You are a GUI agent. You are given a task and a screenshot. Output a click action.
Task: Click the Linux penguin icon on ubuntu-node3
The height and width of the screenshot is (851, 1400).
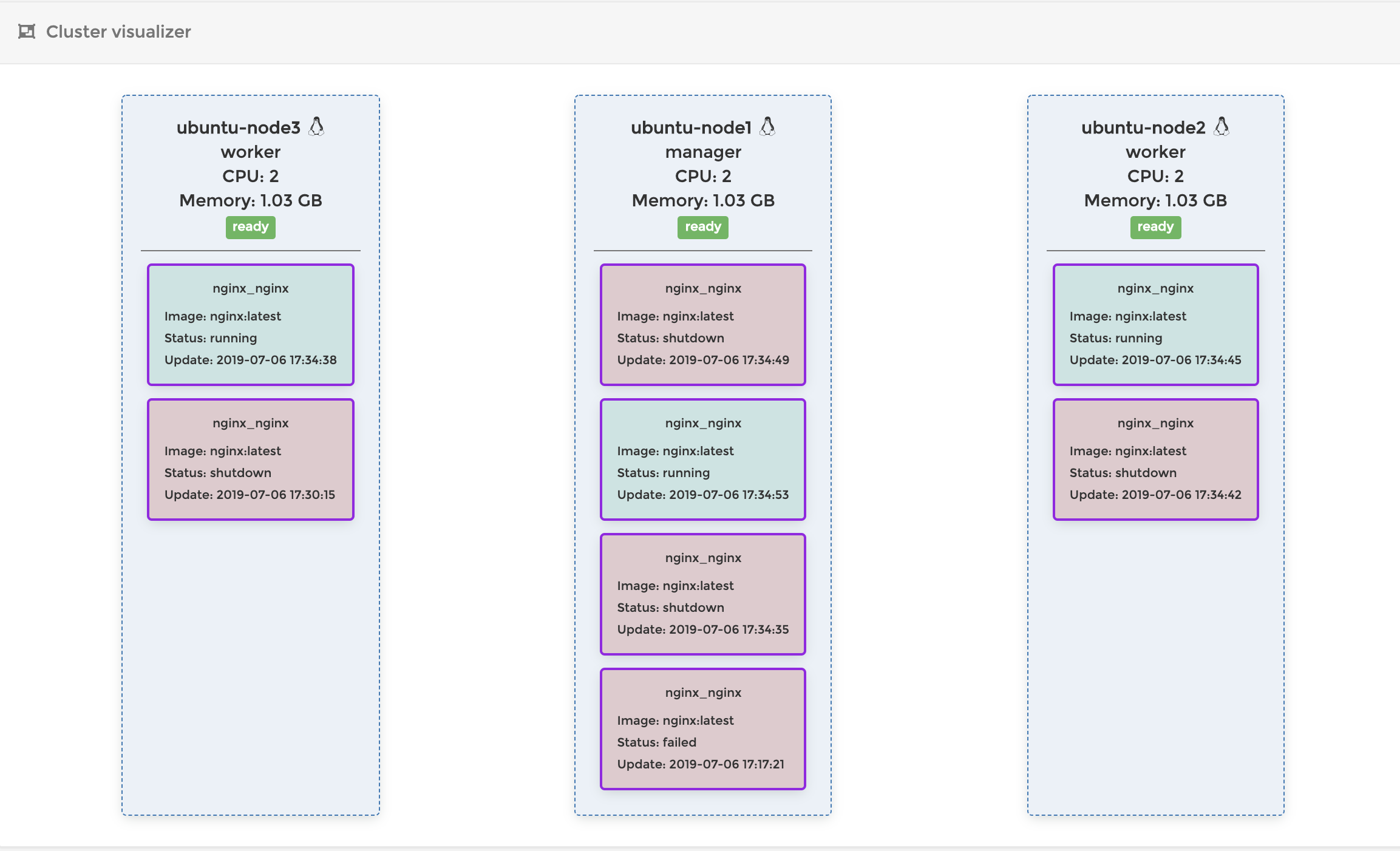point(316,126)
